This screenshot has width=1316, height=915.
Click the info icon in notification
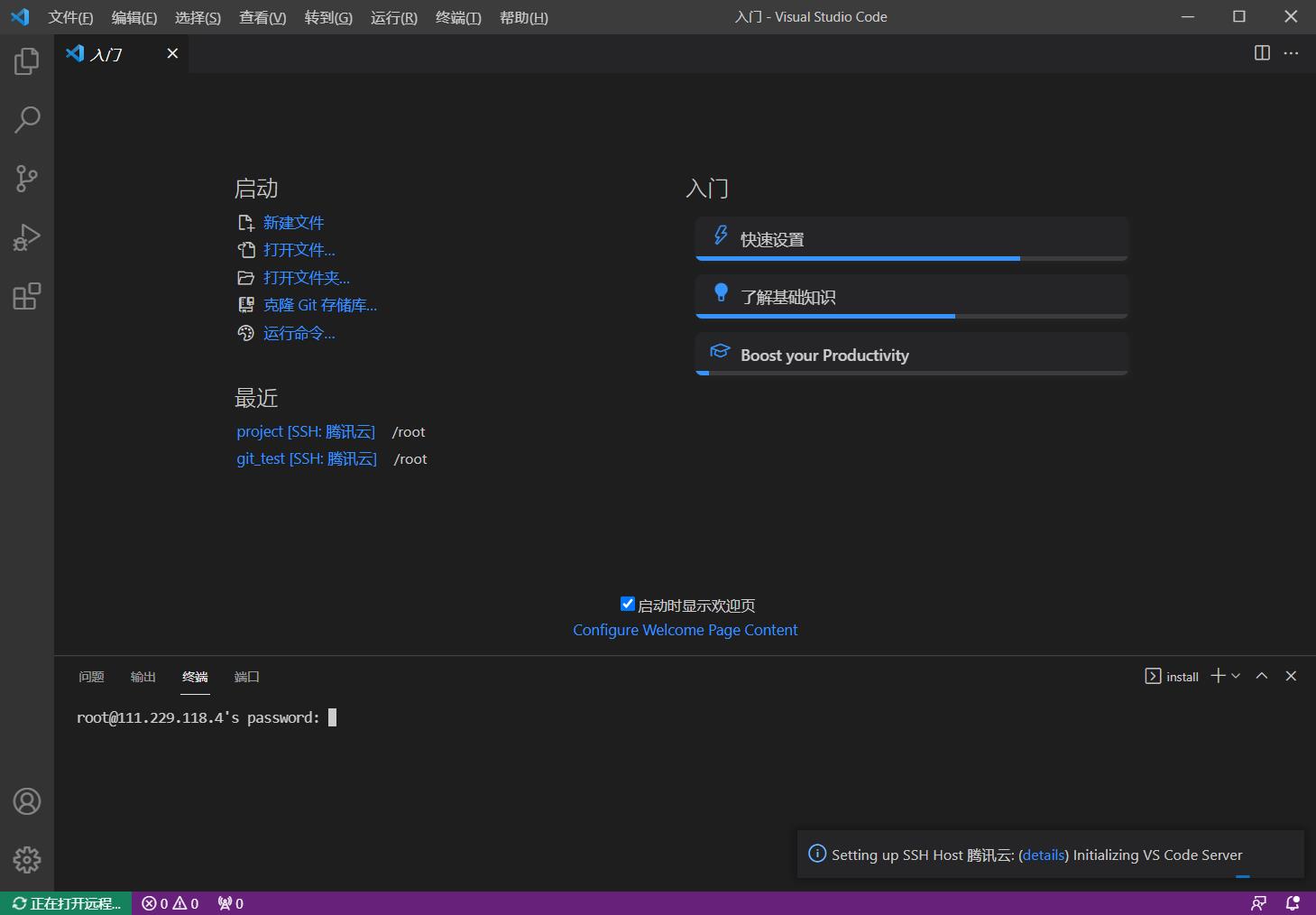pos(817,854)
